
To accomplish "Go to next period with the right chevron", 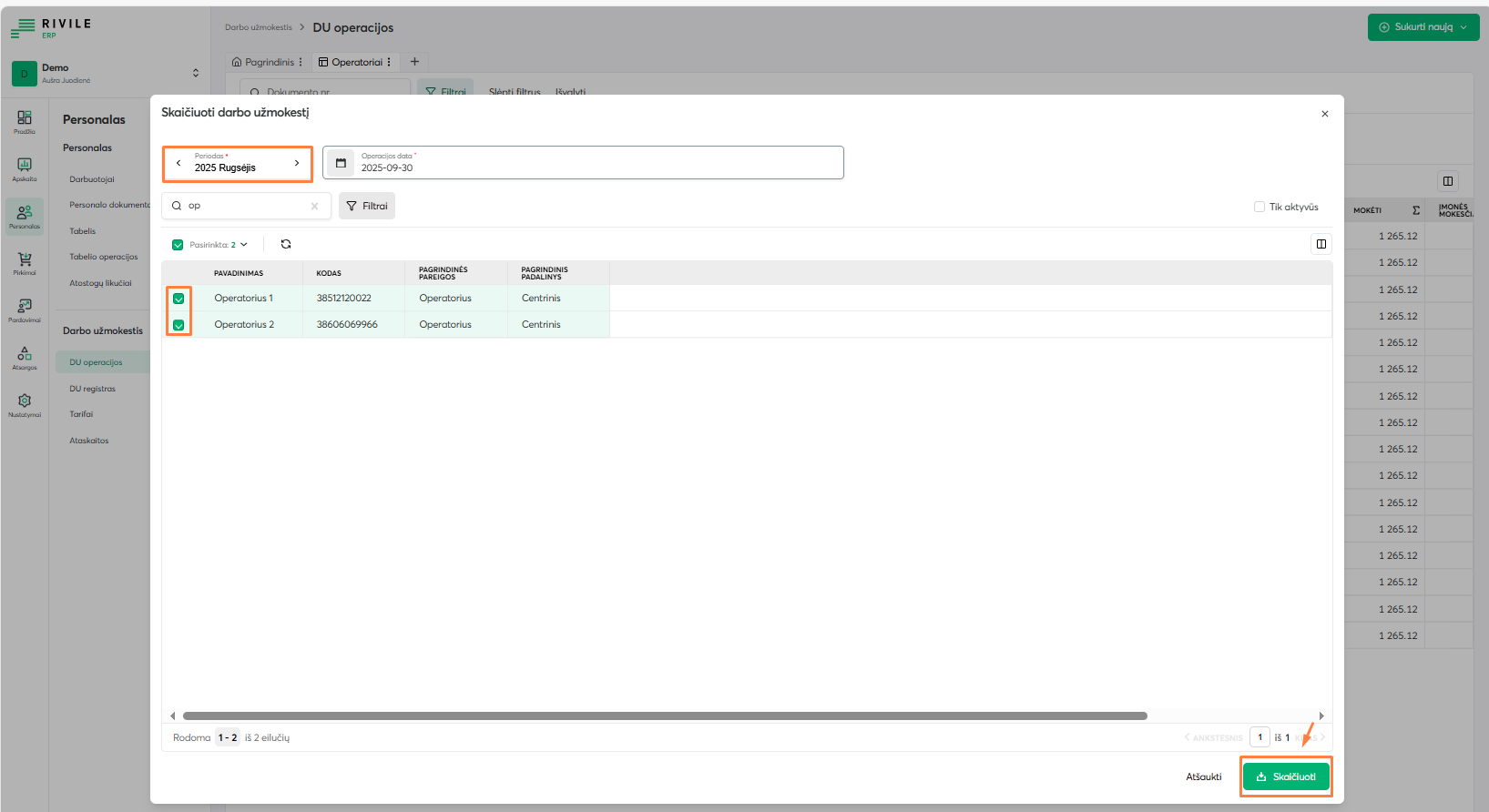I will [297, 163].
